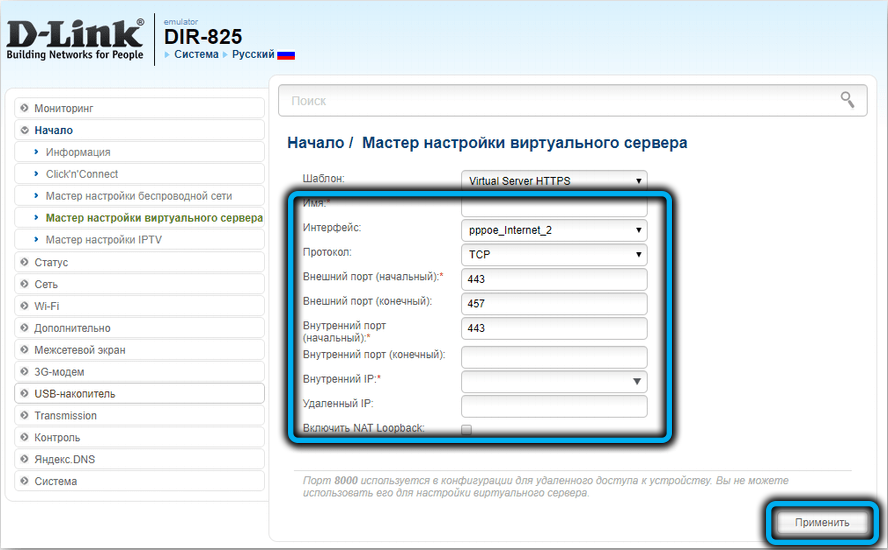Viewport: 888px width, 550px height.
Task: Expand the Межсетевой экран section
Action: pyautogui.click(x=80, y=350)
